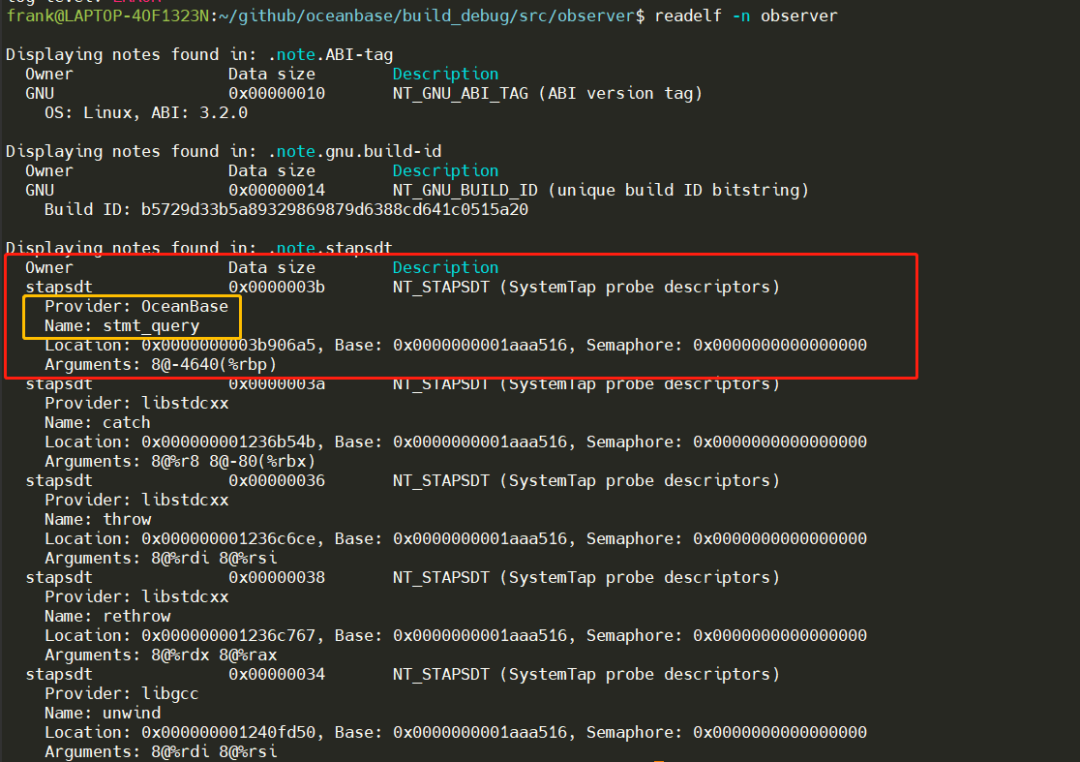Click the Description header under .note.gnu.build-id
The height and width of the screenshot is (762, 1080).
pos(446,171)
